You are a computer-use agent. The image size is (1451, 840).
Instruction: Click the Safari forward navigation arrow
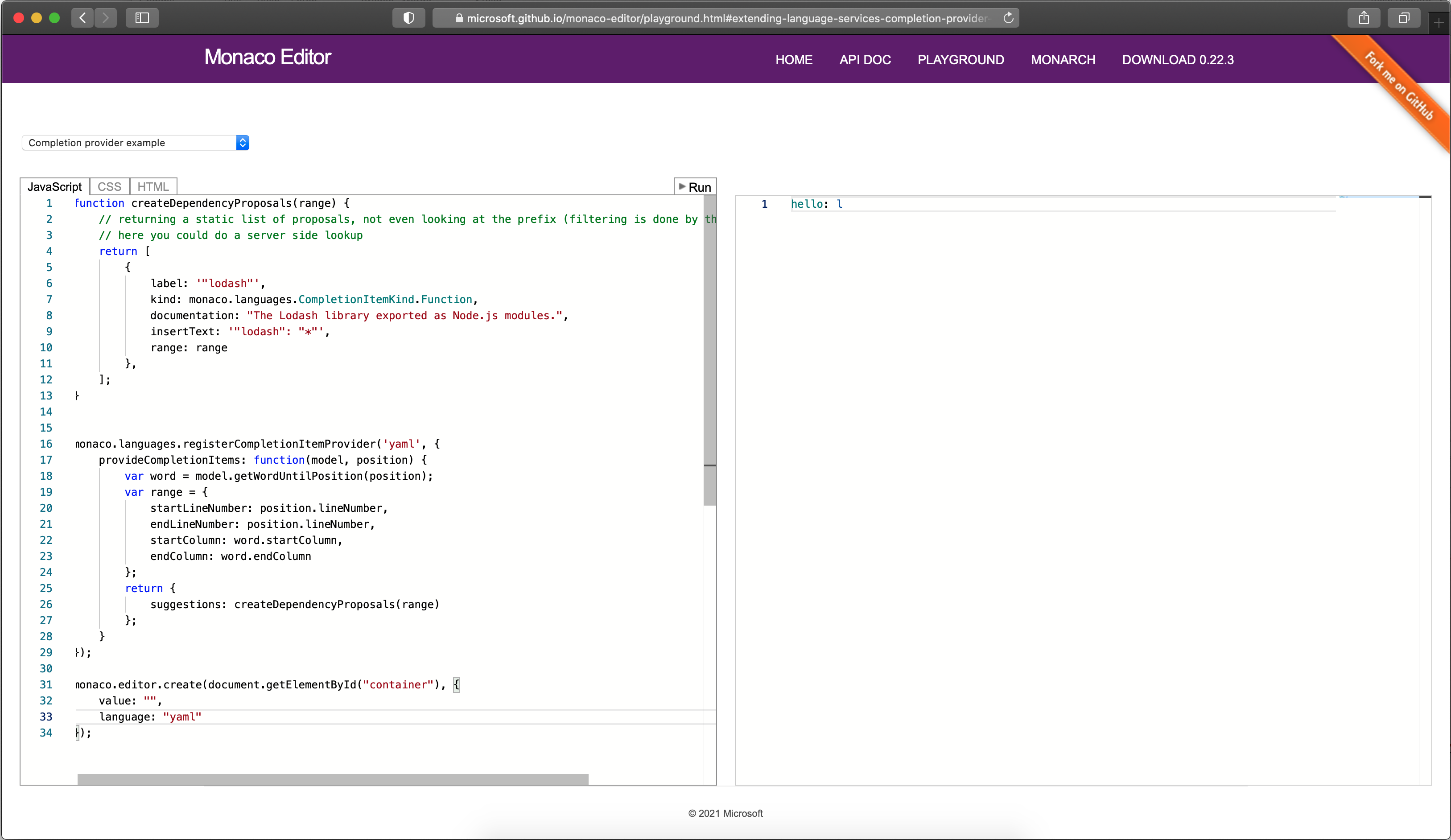(x=105, y=18)
